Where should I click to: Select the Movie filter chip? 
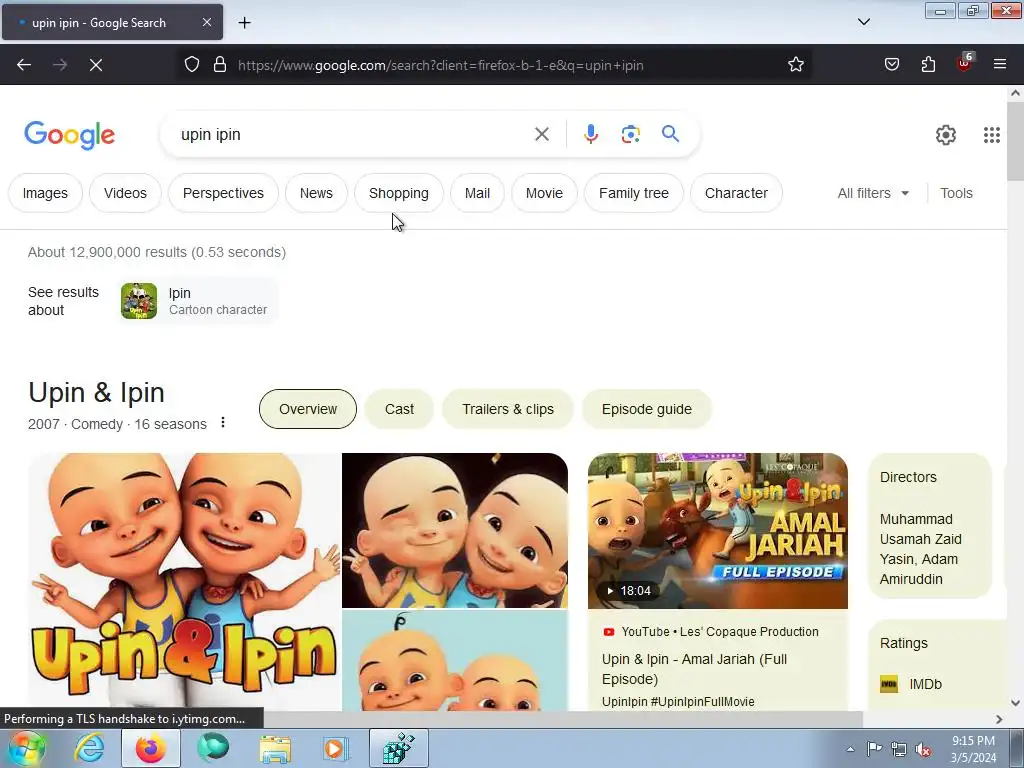pyautogui.click(x=544, y=193)
